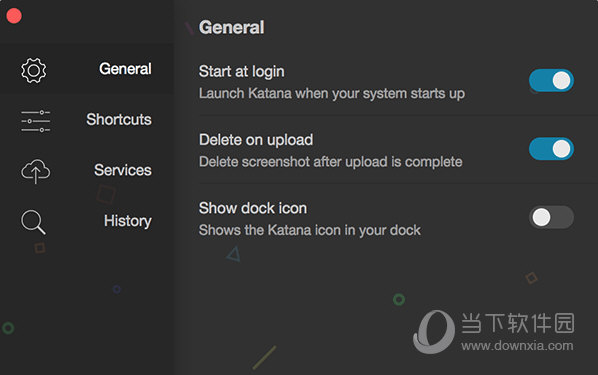Click 'Launch Katana when your system starts up'
Viewport: 598px width, 375px height.
click(x=332, y=93)
